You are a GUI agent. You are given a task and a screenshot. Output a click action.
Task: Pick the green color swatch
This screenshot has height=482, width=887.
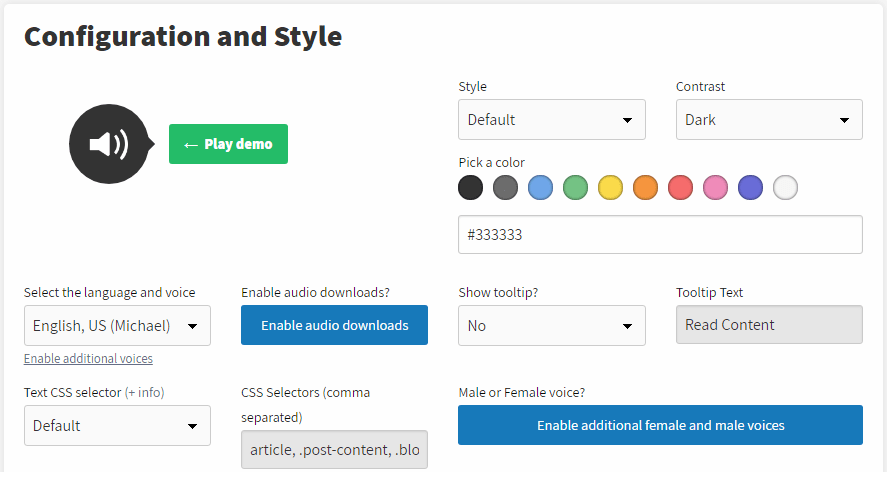[x=575, y=188]
